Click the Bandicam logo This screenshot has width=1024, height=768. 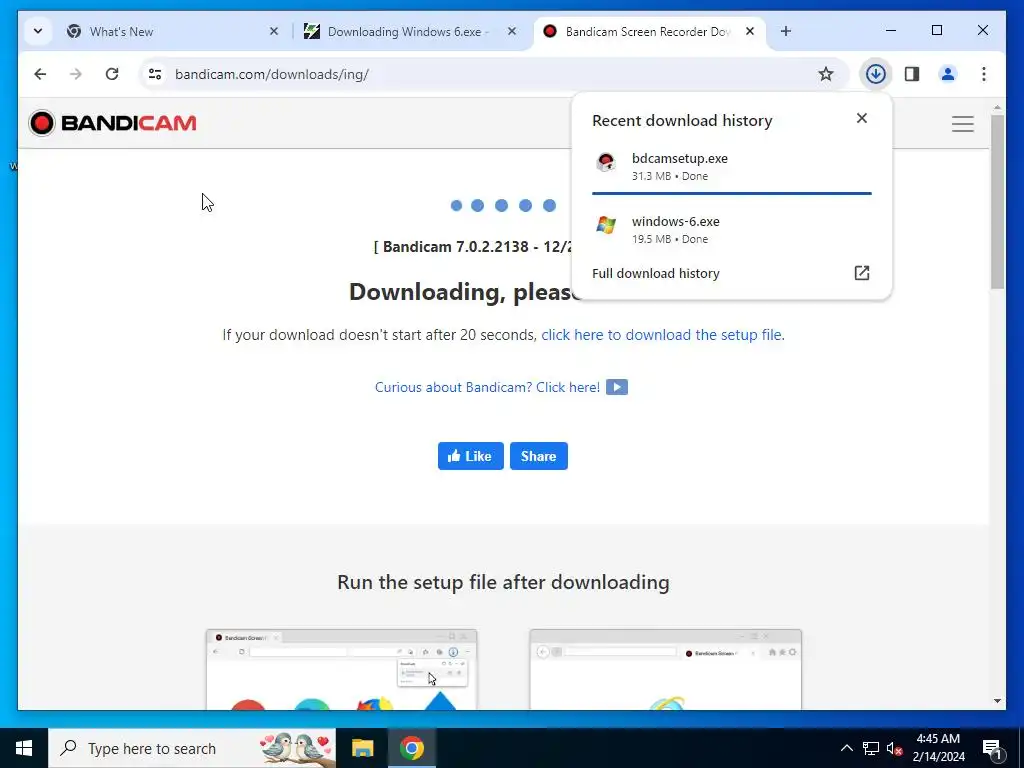pyautogui.click(x=112, y=123)
